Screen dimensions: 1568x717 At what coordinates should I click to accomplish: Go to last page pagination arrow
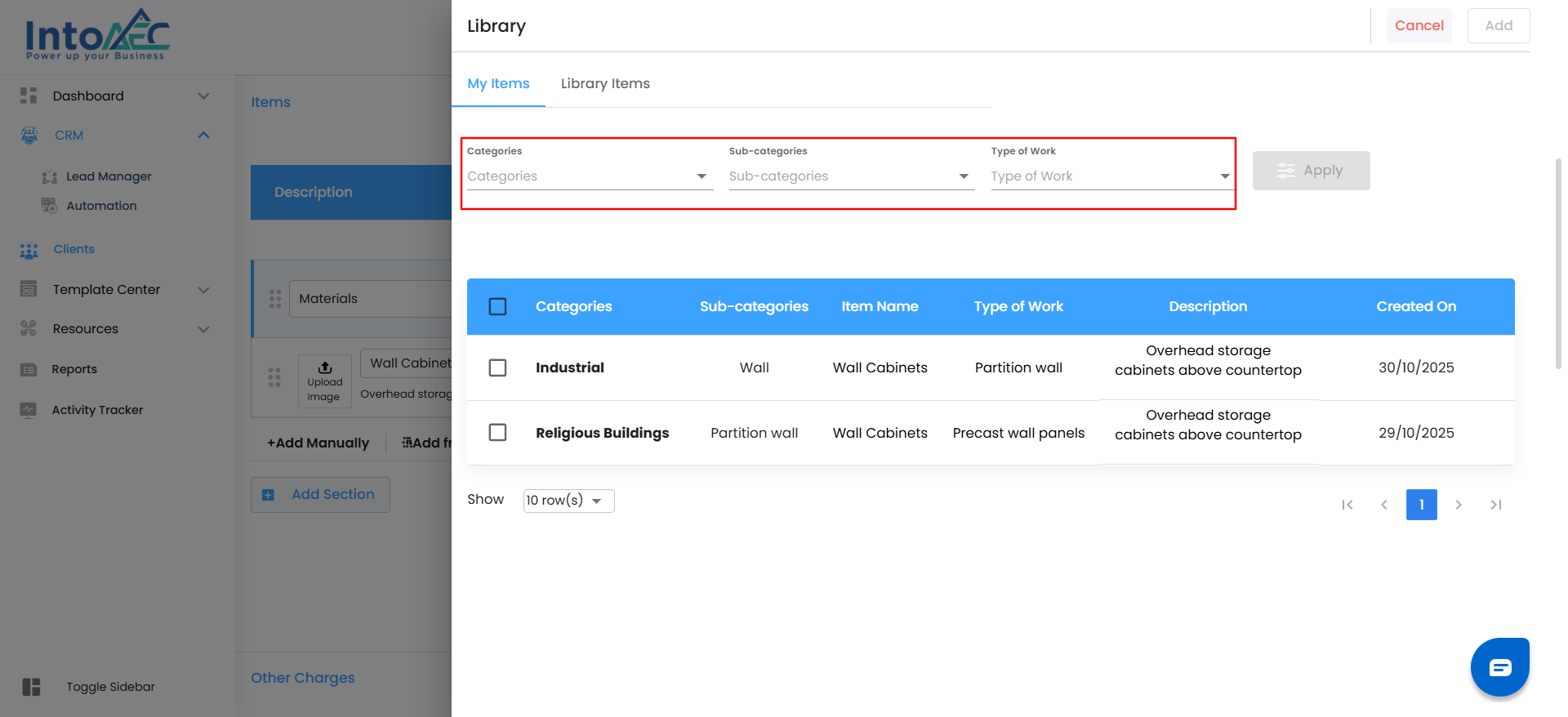coord(1495,505)
